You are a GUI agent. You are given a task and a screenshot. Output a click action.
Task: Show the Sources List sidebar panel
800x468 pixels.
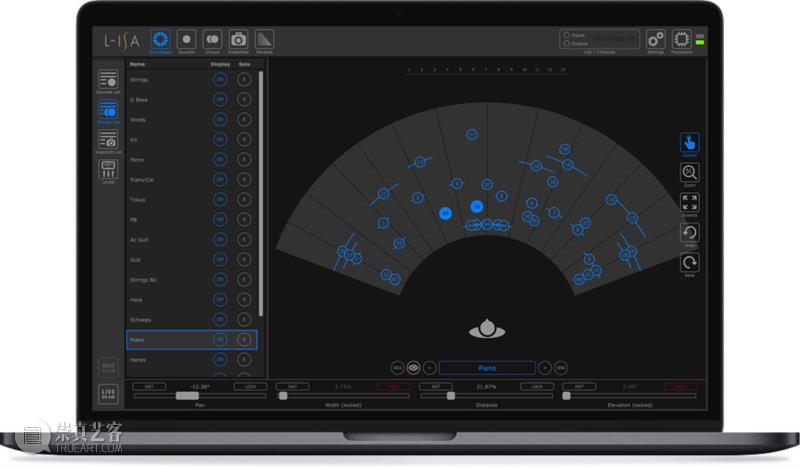[x=108, y=80]
